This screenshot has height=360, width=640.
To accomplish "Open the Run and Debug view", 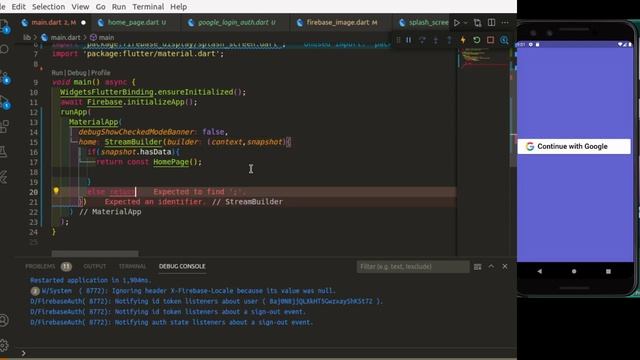I will coord(5,102).
